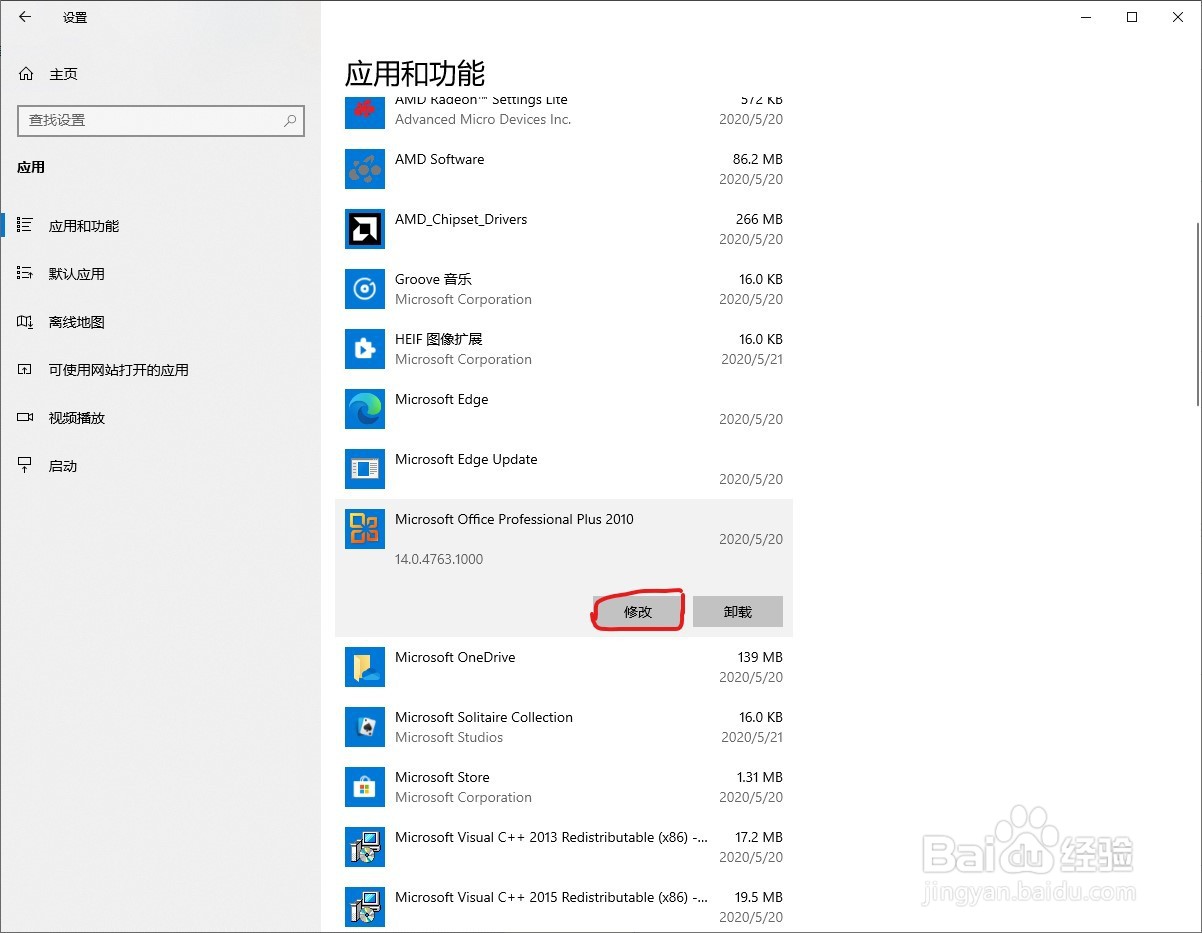Image resolution: width=1202 pixels, height=933 pixels.
Task: Click the Office version 14.0.4763.1000 text
Action: [x=439, y=559]
